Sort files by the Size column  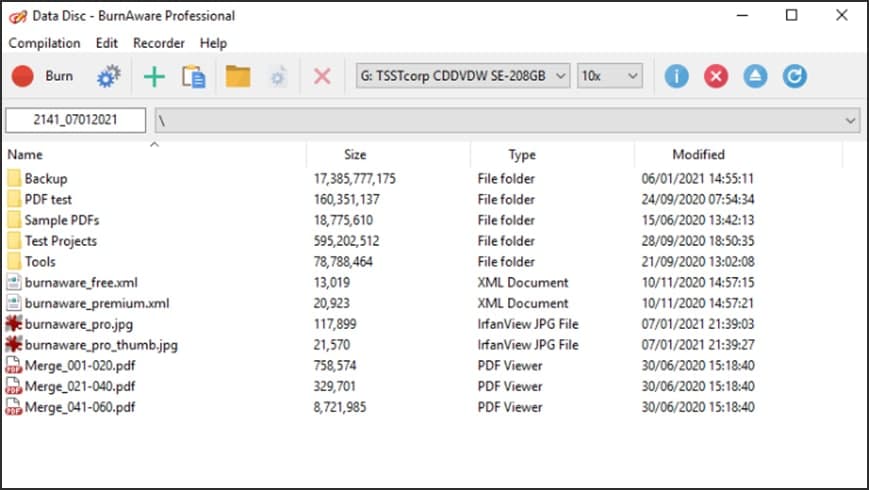tap(355, 155)
